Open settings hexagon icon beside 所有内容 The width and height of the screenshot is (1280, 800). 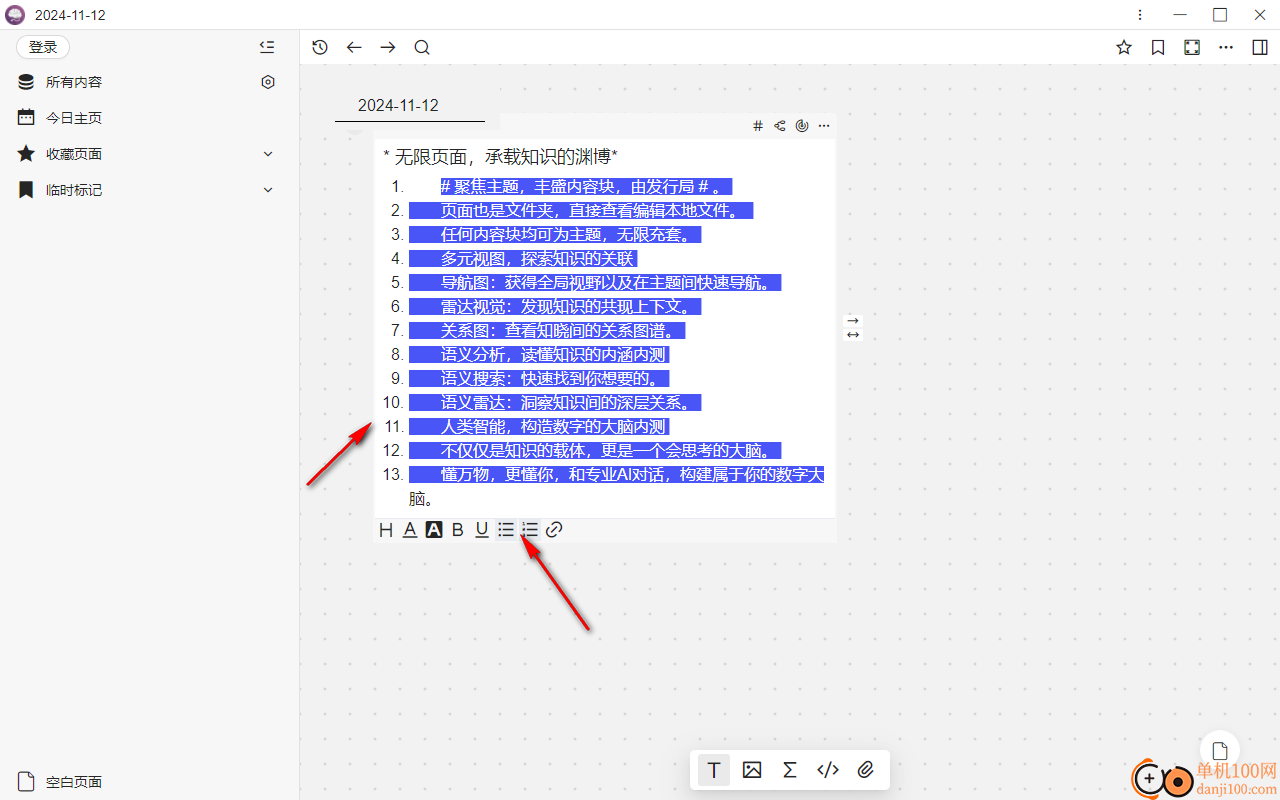[x=268, y=82]
